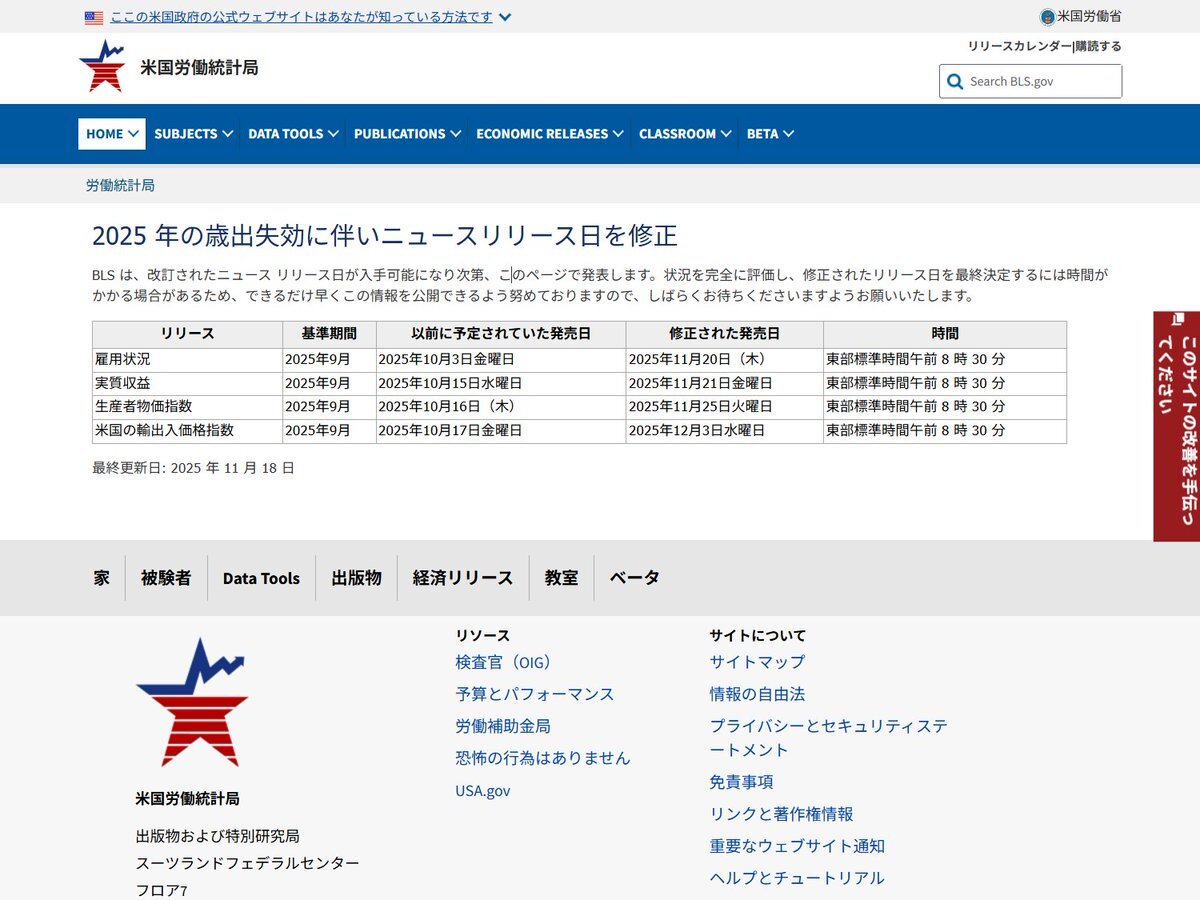
Task: Click the BLS star logo in header
Action: click(x=102, y=67)
